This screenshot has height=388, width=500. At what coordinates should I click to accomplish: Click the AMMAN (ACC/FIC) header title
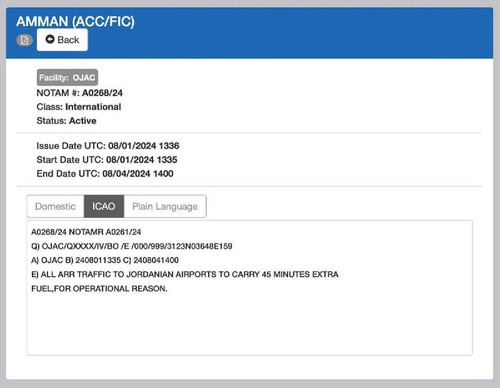[x=75, y=21]
